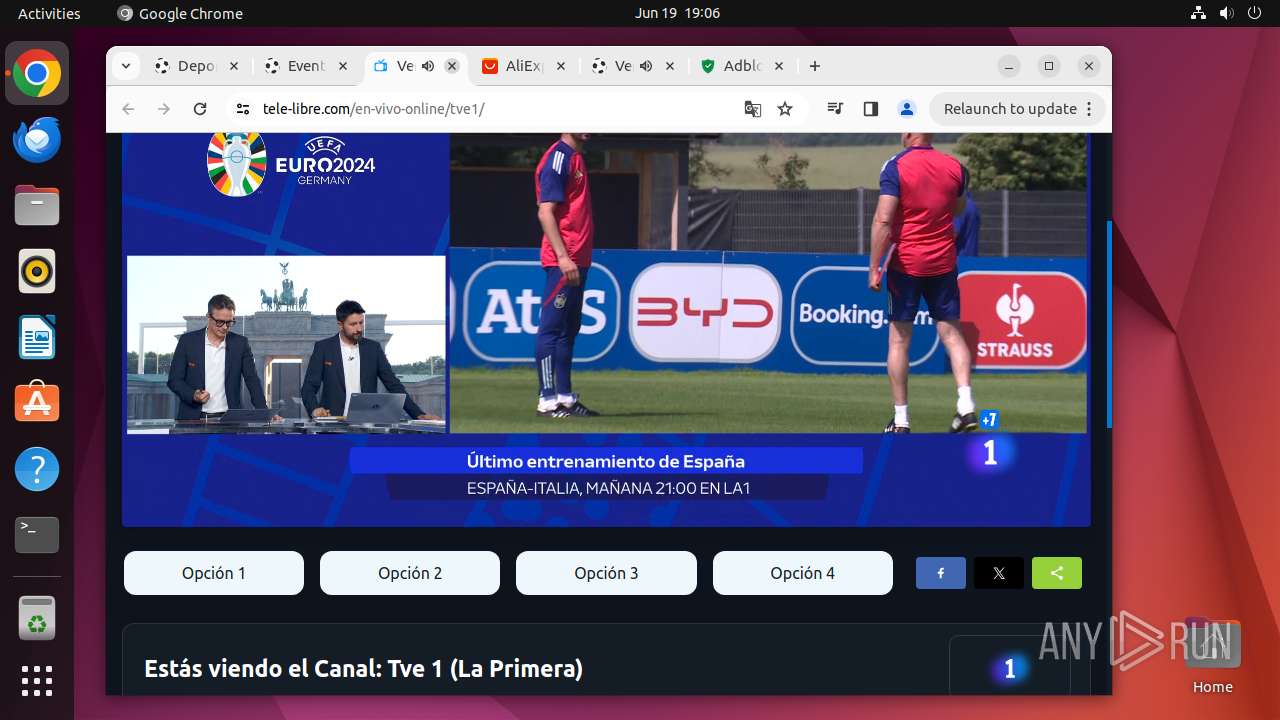This screenshot has width=1280, height=720.
Task: Click the Tve 1 channel logo thumbnail
Action: click(1009, 668)
